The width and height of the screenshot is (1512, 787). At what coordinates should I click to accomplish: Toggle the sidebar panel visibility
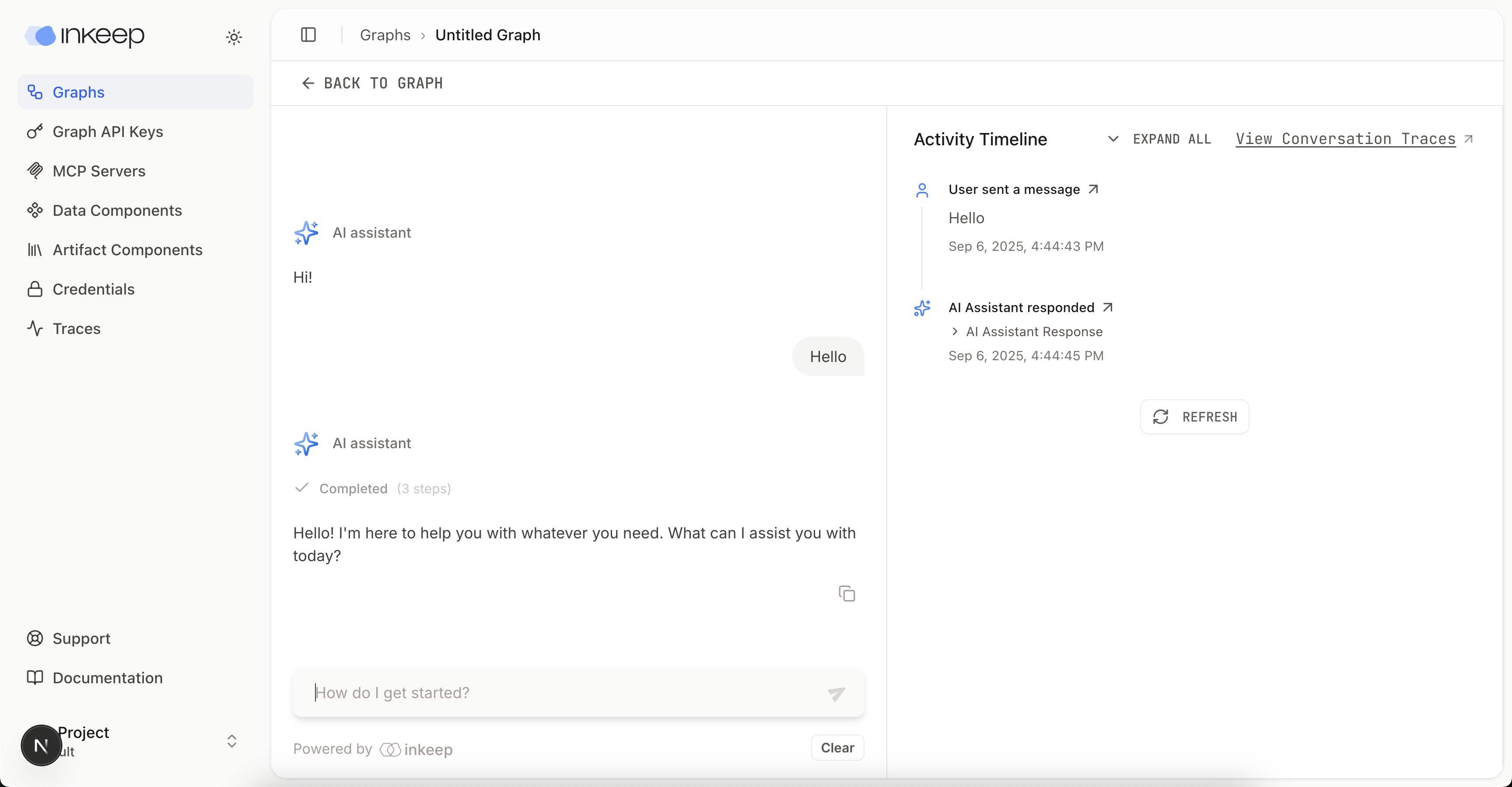(x=309, y=35)
